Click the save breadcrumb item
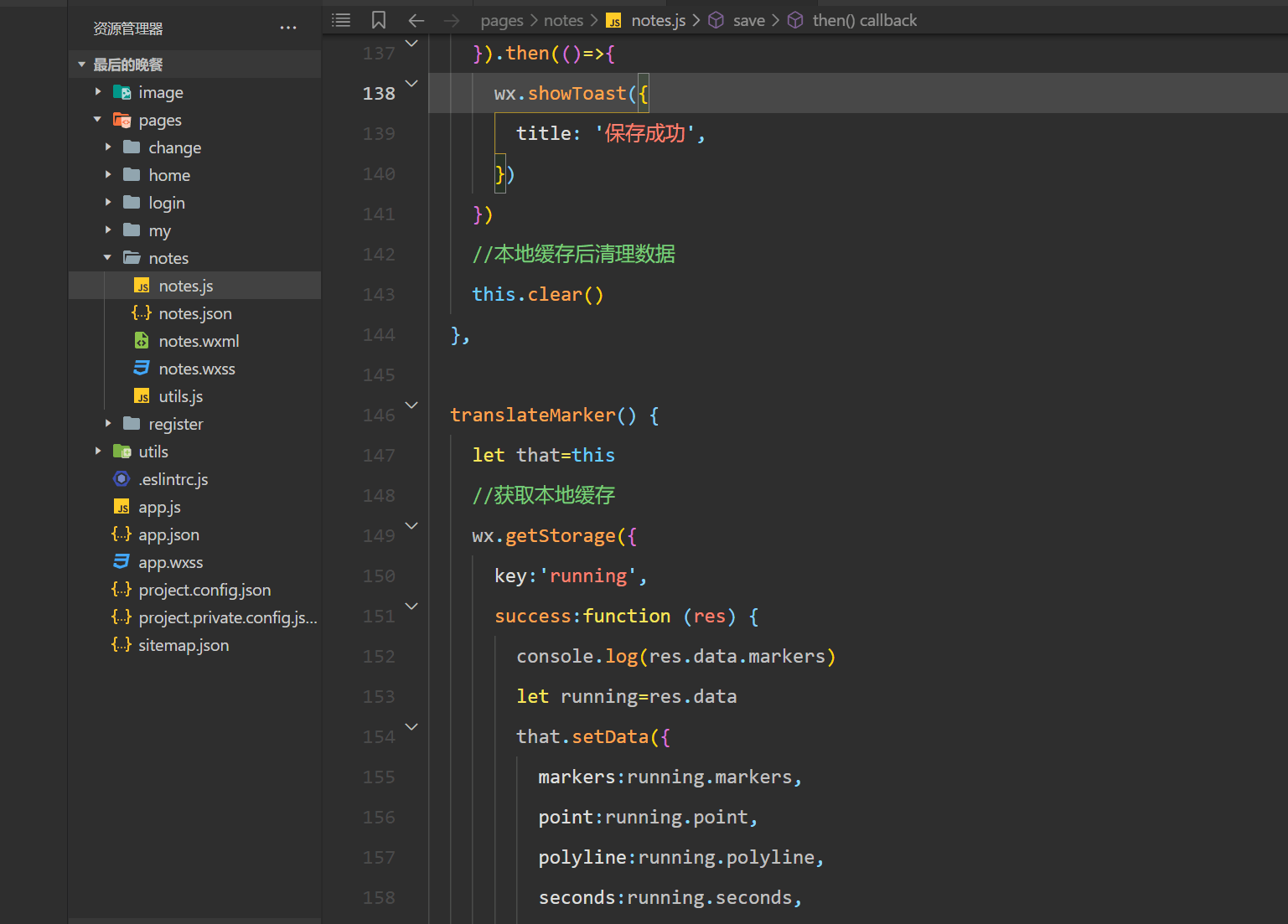 748,20
